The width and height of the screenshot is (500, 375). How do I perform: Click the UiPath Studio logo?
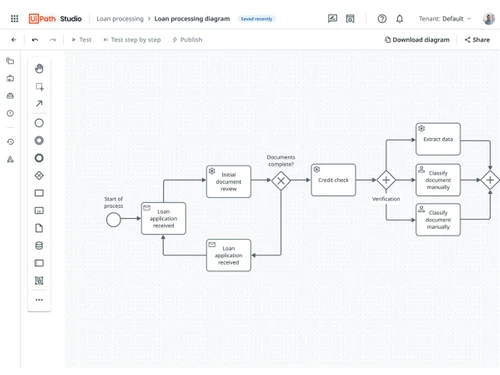[x=55, y=19]
